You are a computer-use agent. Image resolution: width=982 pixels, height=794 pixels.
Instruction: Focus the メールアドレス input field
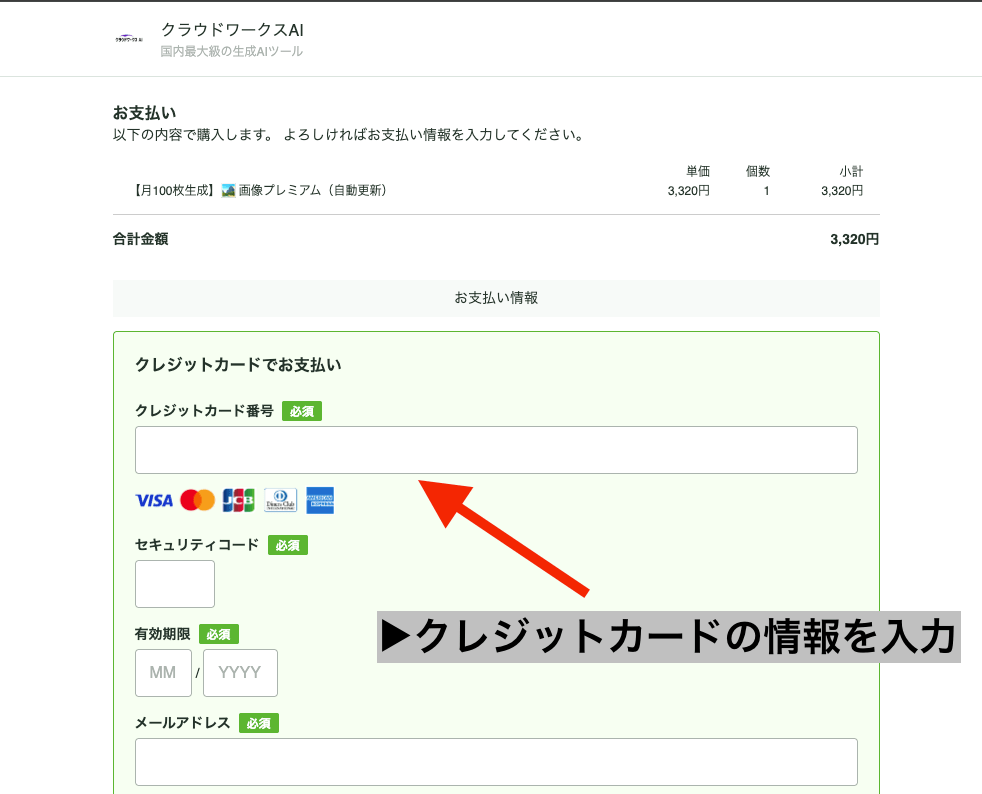496,762
